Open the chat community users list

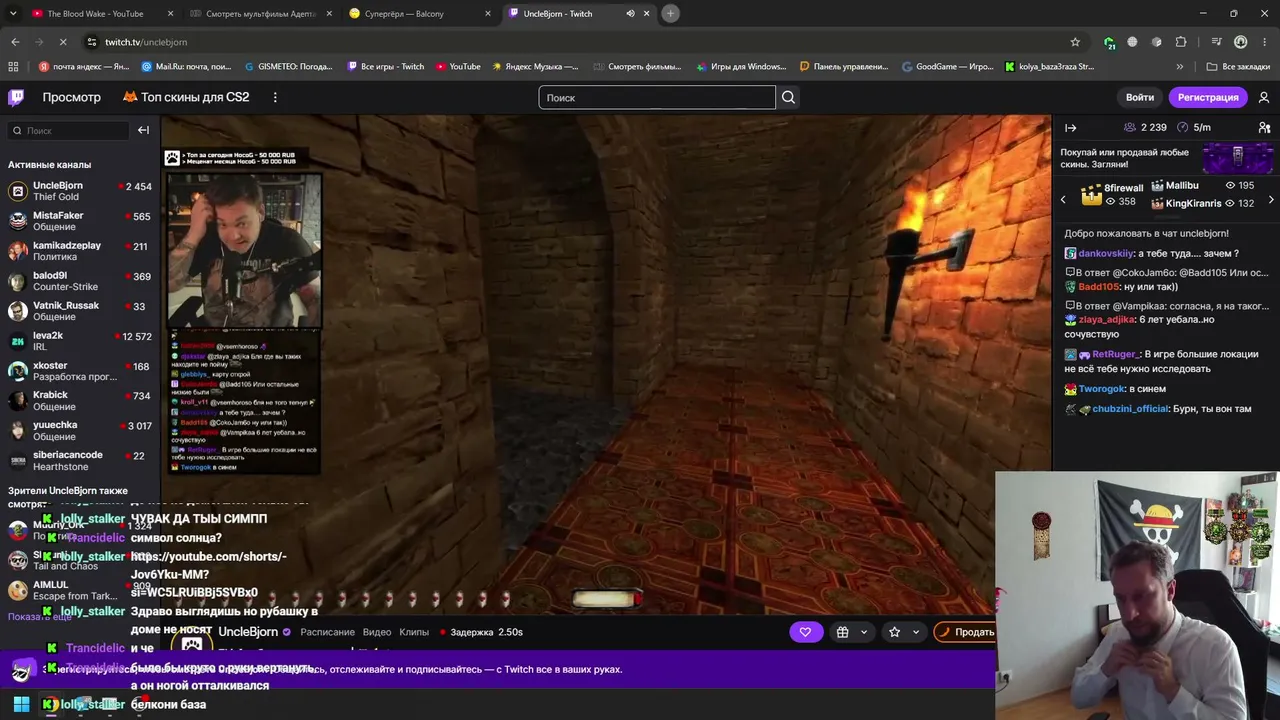pos(1264,128)
